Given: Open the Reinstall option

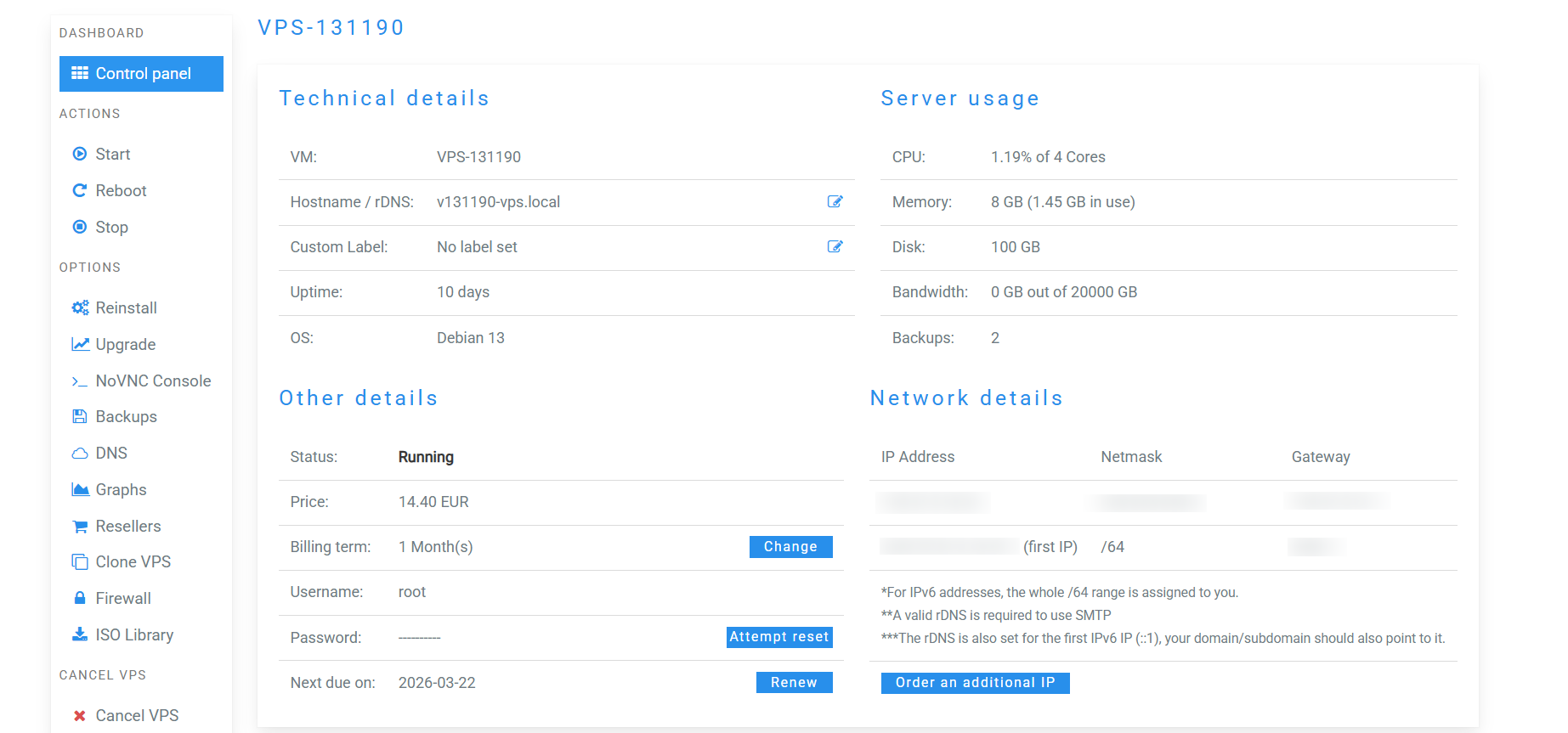Looking at the screenshot, I should pos(126,307).
